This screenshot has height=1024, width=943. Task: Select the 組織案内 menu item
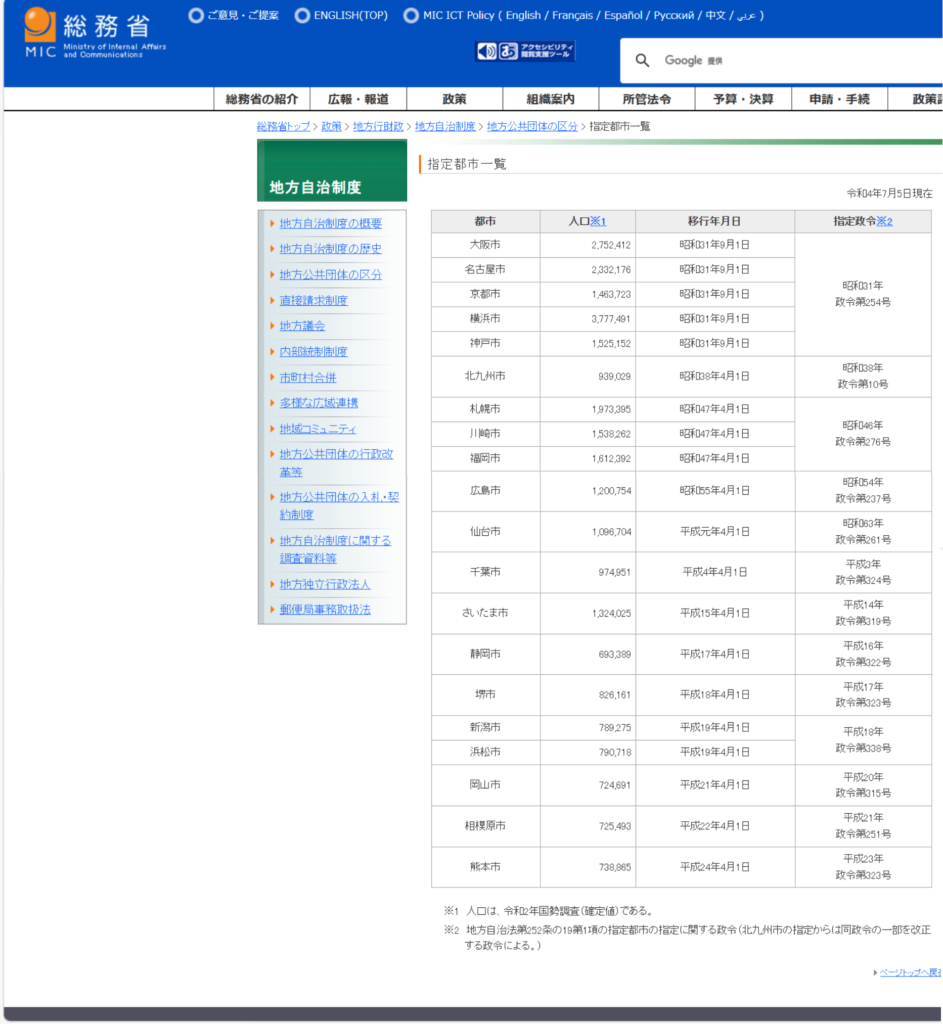tap(551, 99)
